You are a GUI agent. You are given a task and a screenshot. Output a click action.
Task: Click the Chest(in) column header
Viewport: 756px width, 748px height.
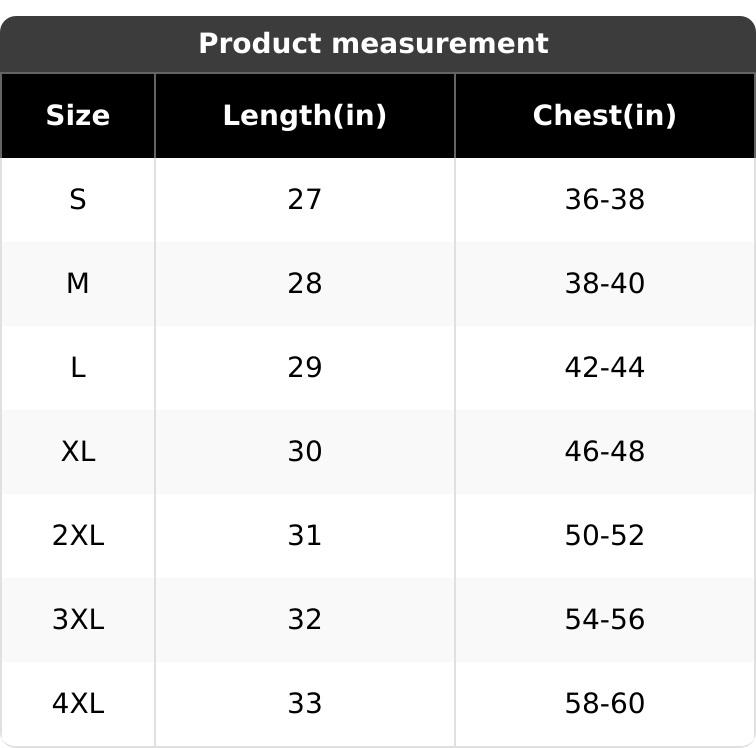click(x=604, y=116)
